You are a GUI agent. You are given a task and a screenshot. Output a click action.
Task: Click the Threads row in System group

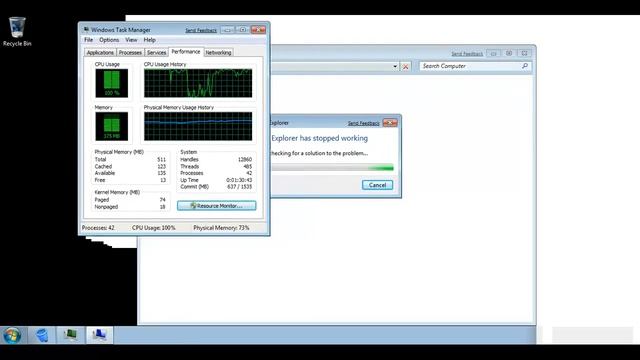[x=216, y=167]
